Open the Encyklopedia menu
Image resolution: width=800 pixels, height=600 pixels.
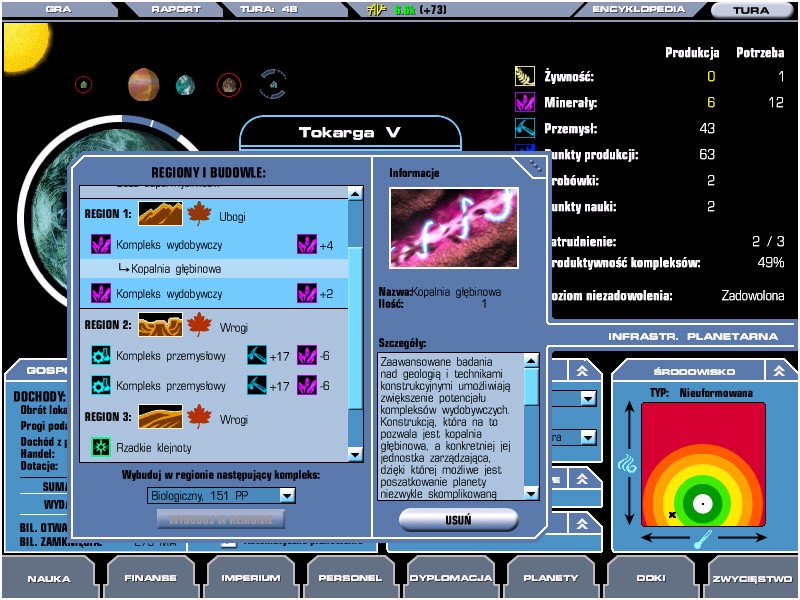click(638, 9)
